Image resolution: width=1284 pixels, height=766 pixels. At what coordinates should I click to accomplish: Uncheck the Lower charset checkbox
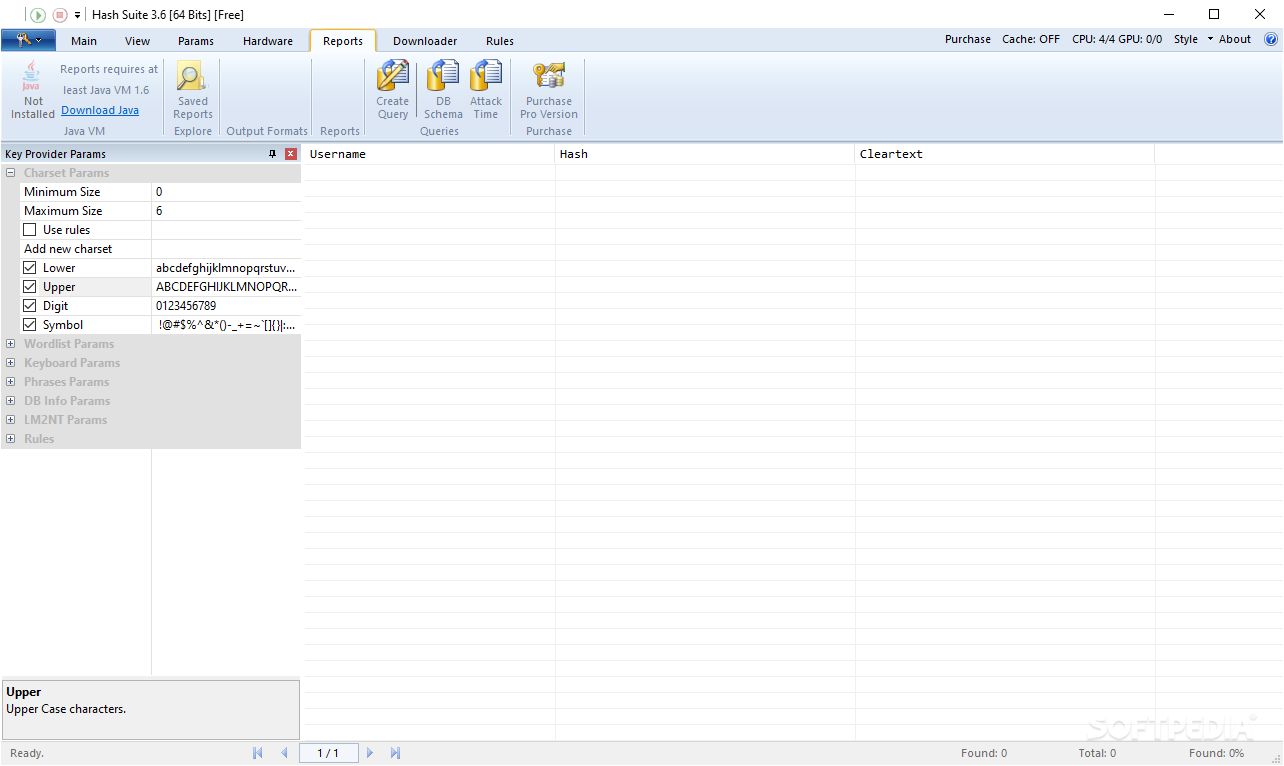(x=30, y=268)
